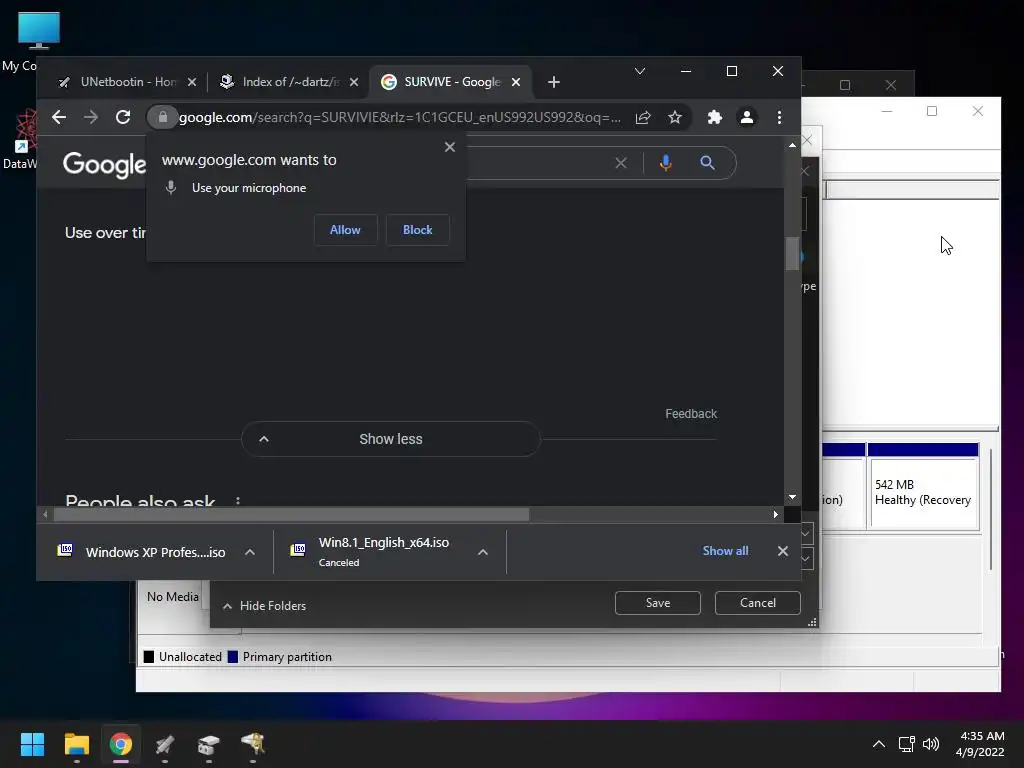Collapse results with Show less
Screen dimensions: 1024x768
(391, 439)
